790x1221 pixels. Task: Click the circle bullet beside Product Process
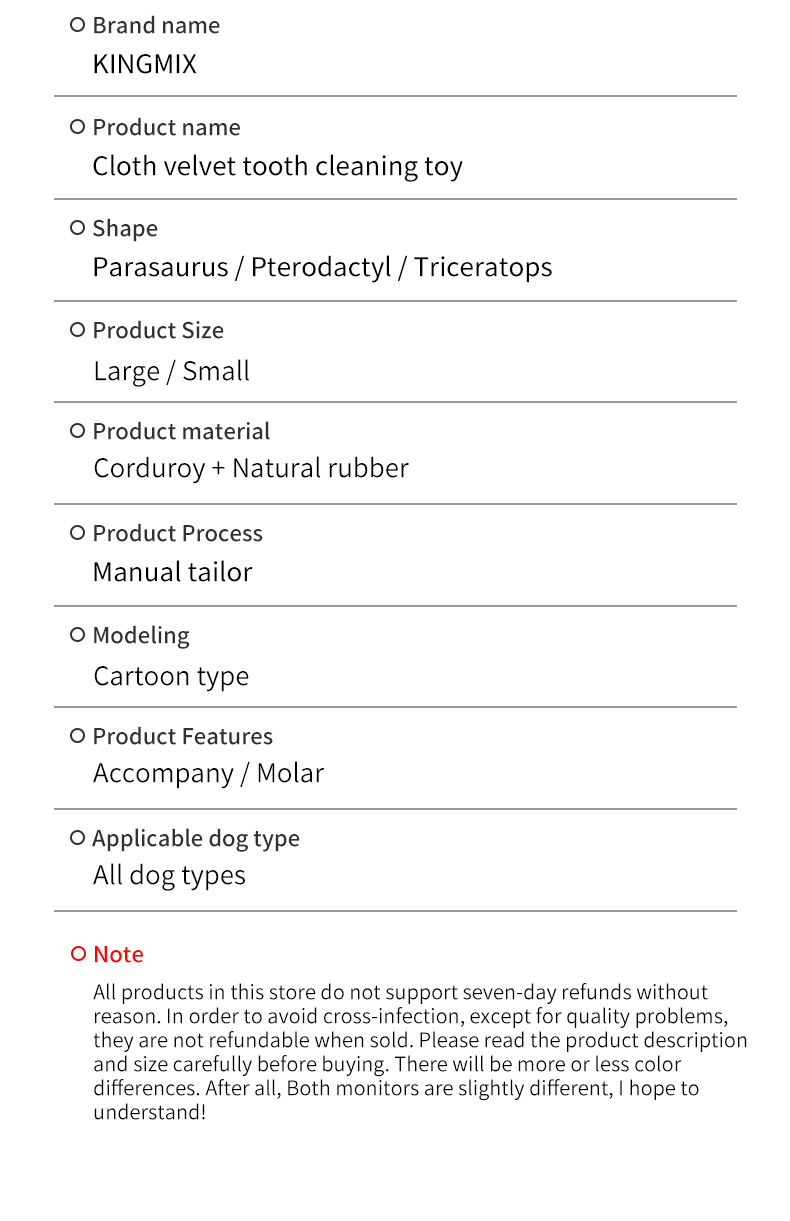click(x=78, y=533)
